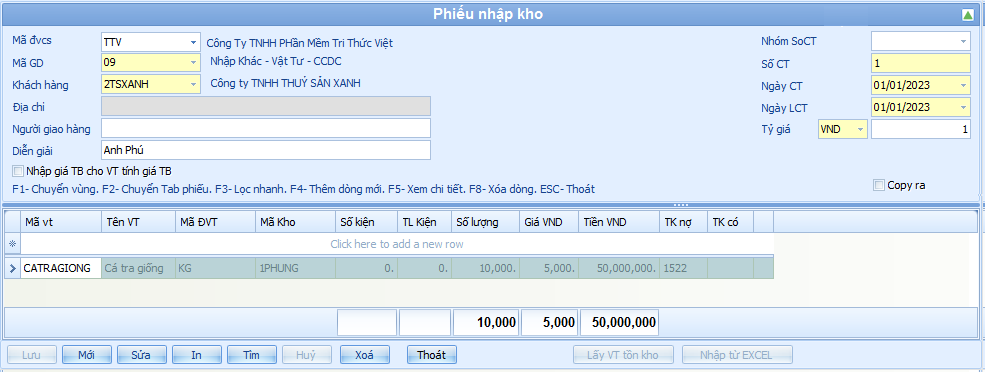Image resolution: width=985 pixels, height=372 pixels.
Task: Click the Lưu button
Action: click(31, 355)
